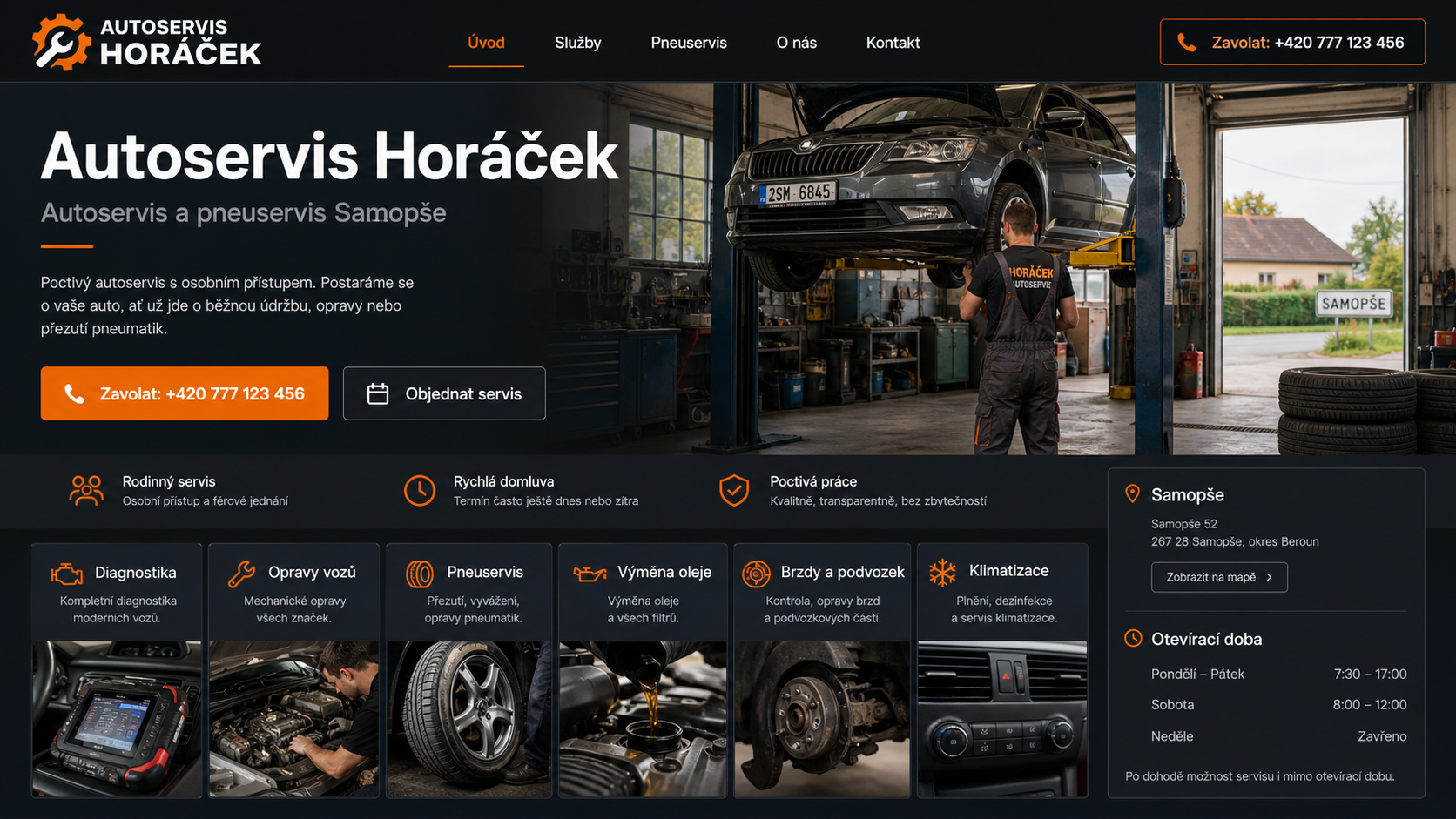Screen dimensions: 1456x819
Task: Click the Rychlá domluva clock icon
Action: pos(420,491)
